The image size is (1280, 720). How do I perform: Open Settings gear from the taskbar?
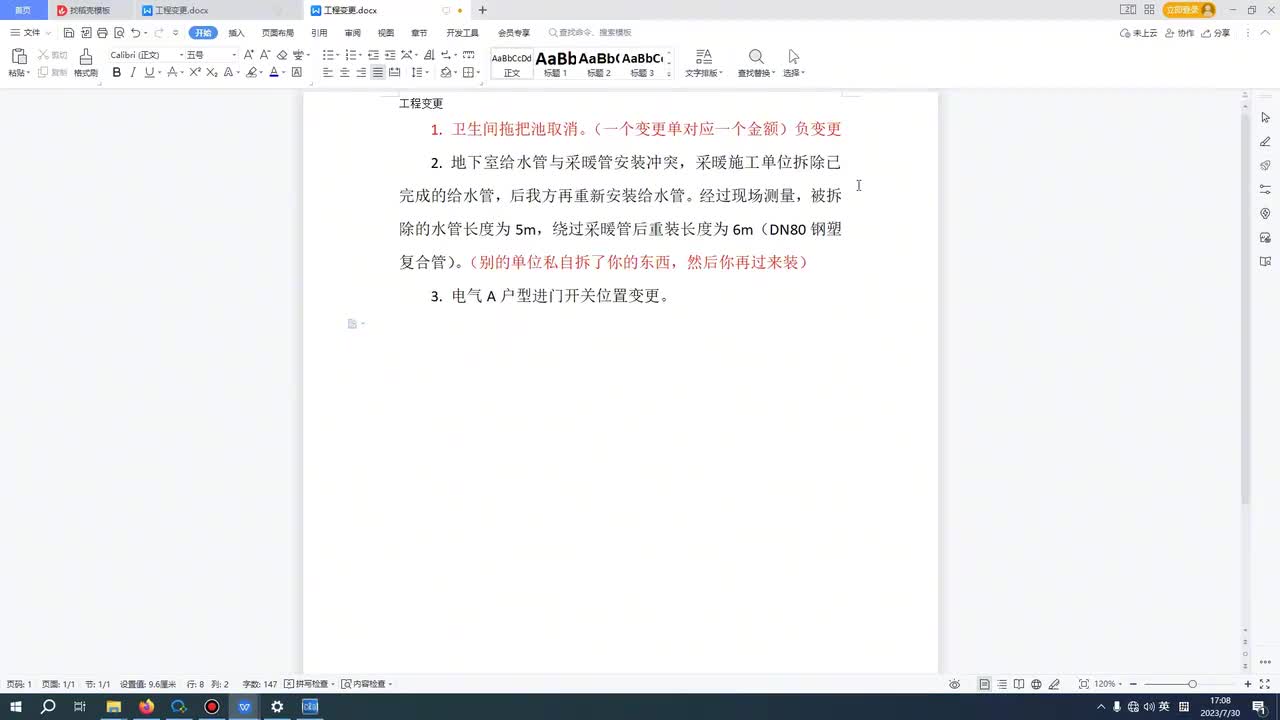click(x=277, y=706)
